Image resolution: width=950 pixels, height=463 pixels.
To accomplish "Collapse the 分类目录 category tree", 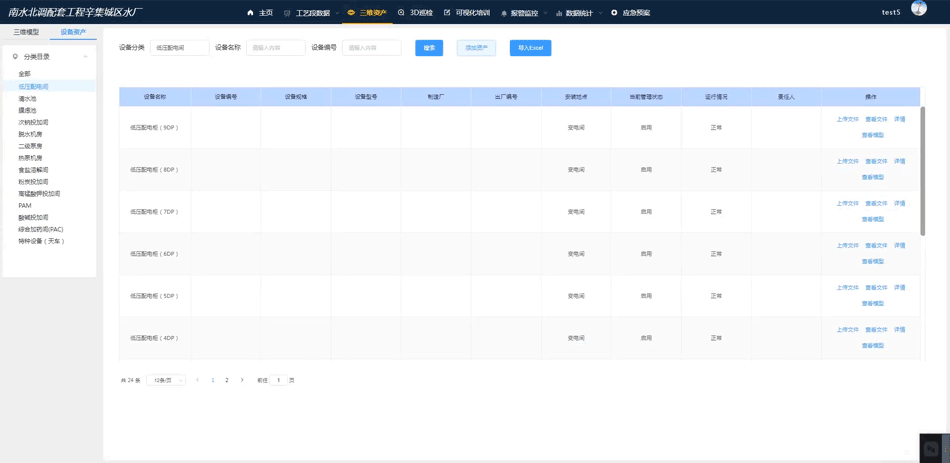I will click(x=85, y=57).
